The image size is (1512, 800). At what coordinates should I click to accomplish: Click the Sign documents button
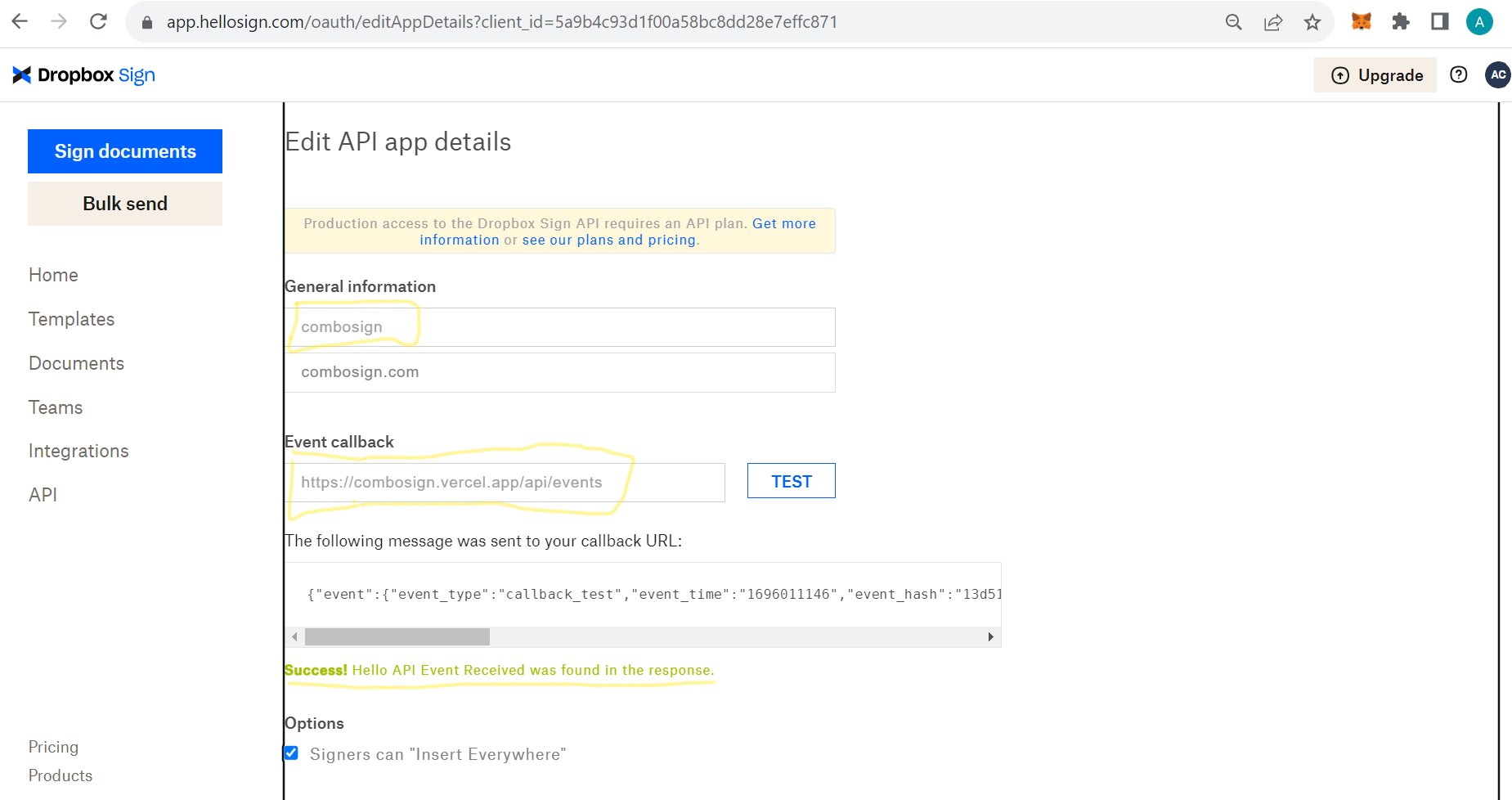[125, 151]
